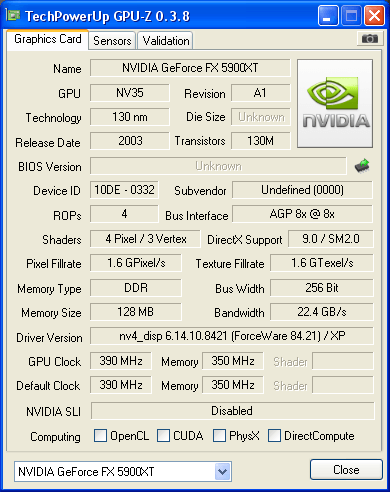
Task: Click the GPU-Z title bar app icon
Action: [14, 15]
